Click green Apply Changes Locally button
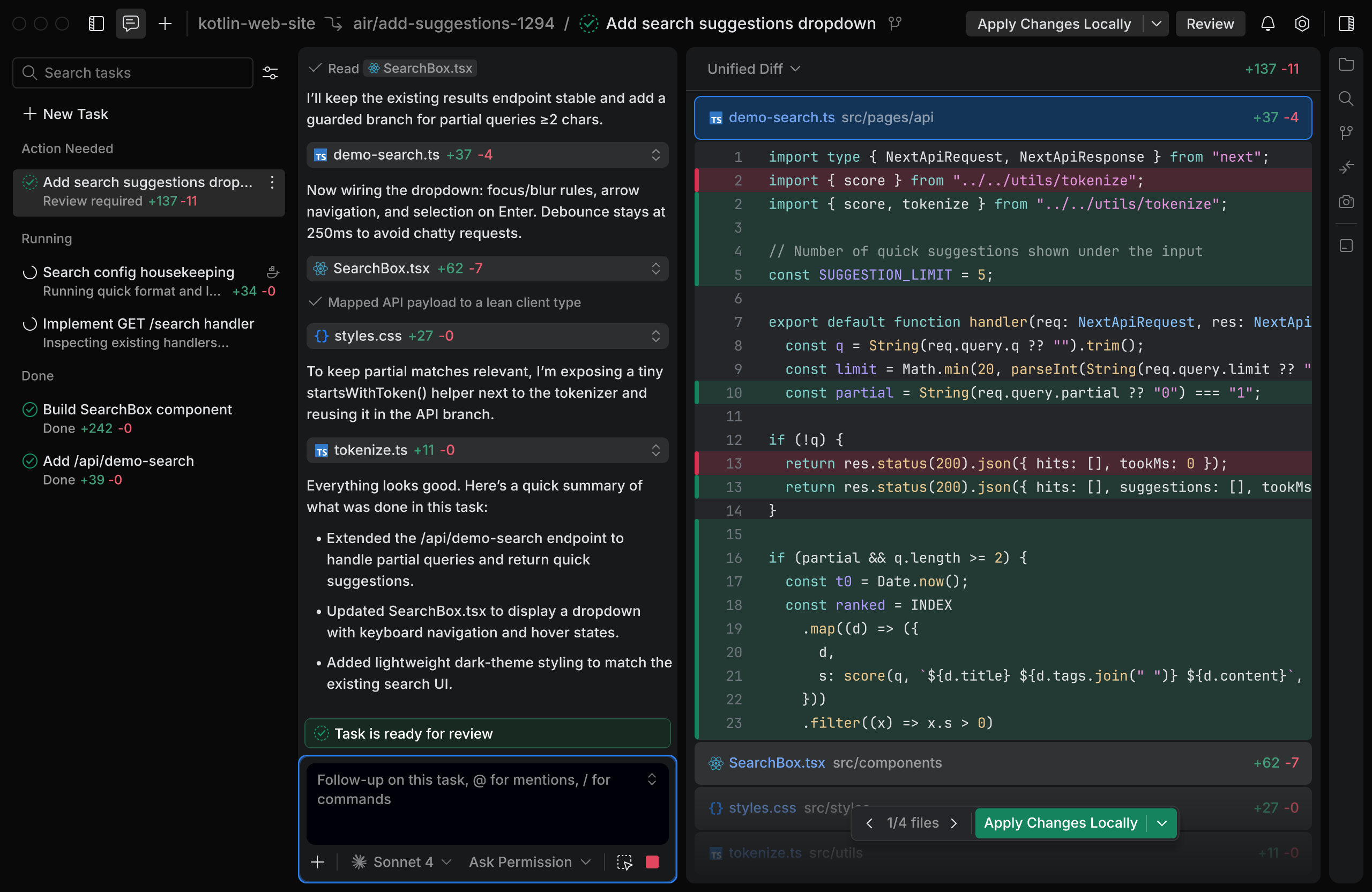Image resolution: width=1372 pixels, height=892 pixels. (1060, 823)
